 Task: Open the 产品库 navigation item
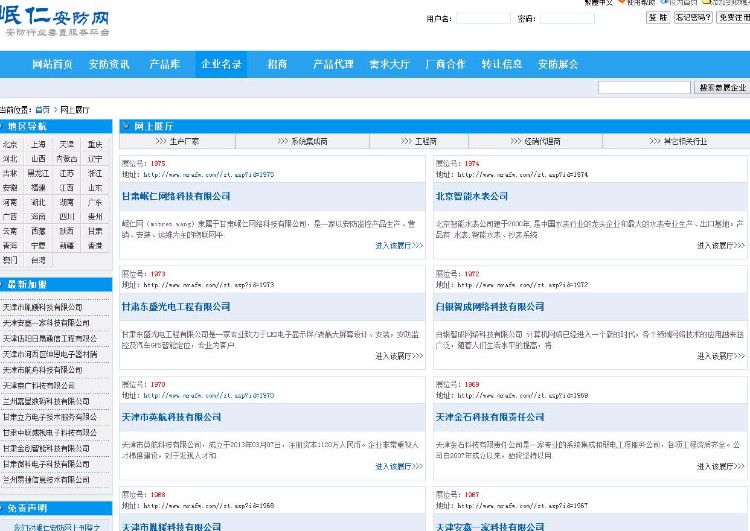[165, 64]
